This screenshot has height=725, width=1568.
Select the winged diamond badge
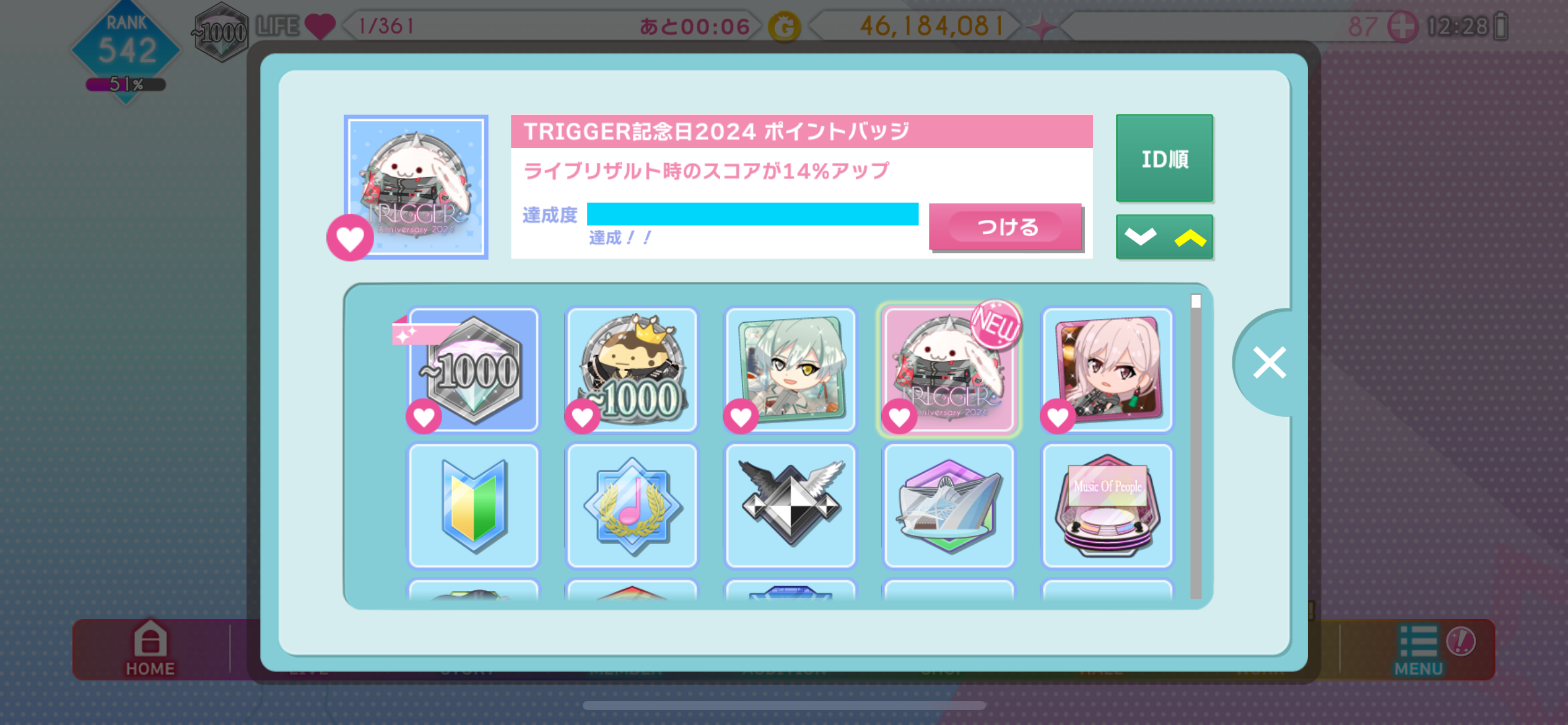tap(790, 506)
